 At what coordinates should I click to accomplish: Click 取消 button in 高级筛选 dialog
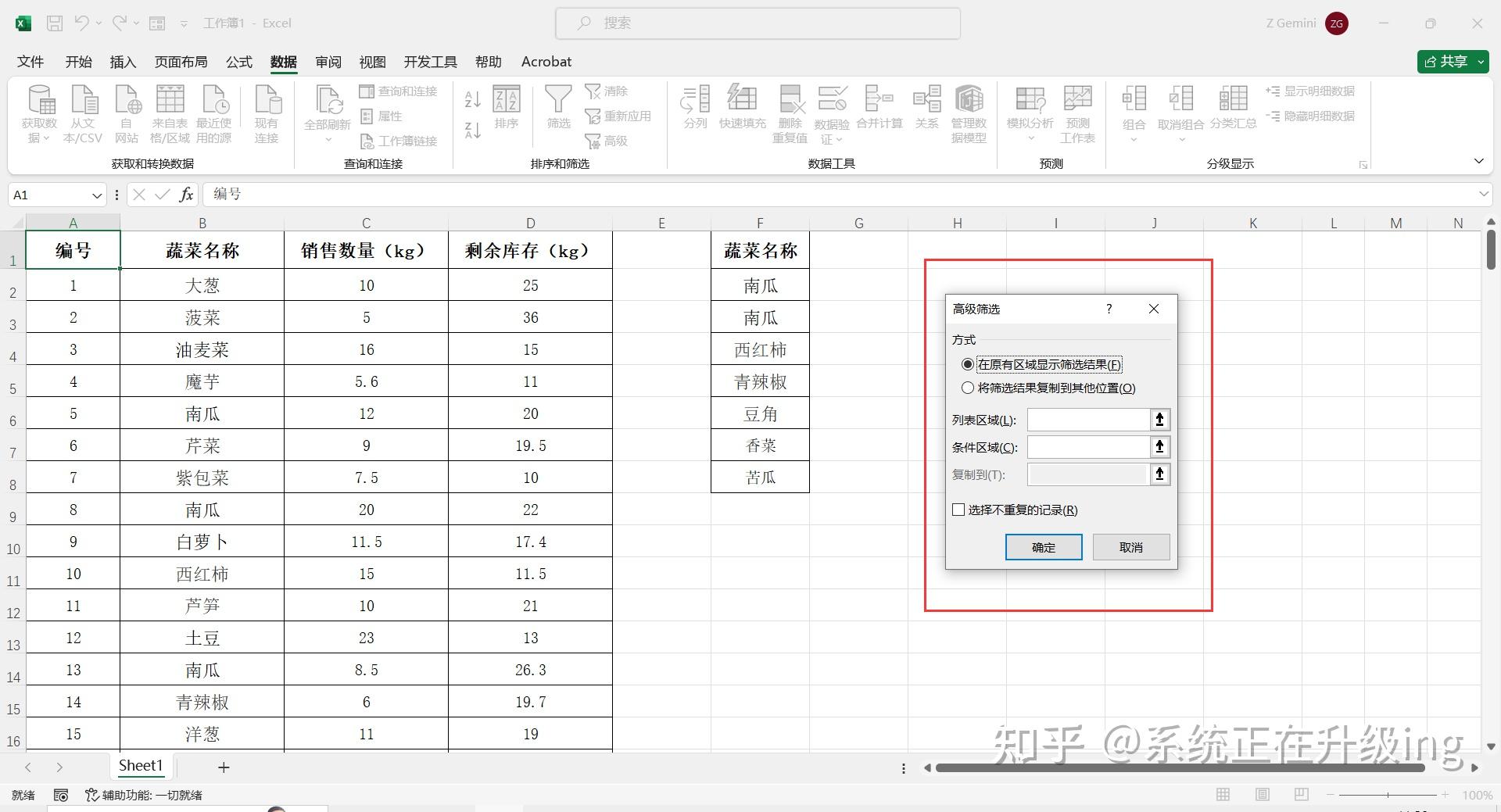click(1131, 547)
